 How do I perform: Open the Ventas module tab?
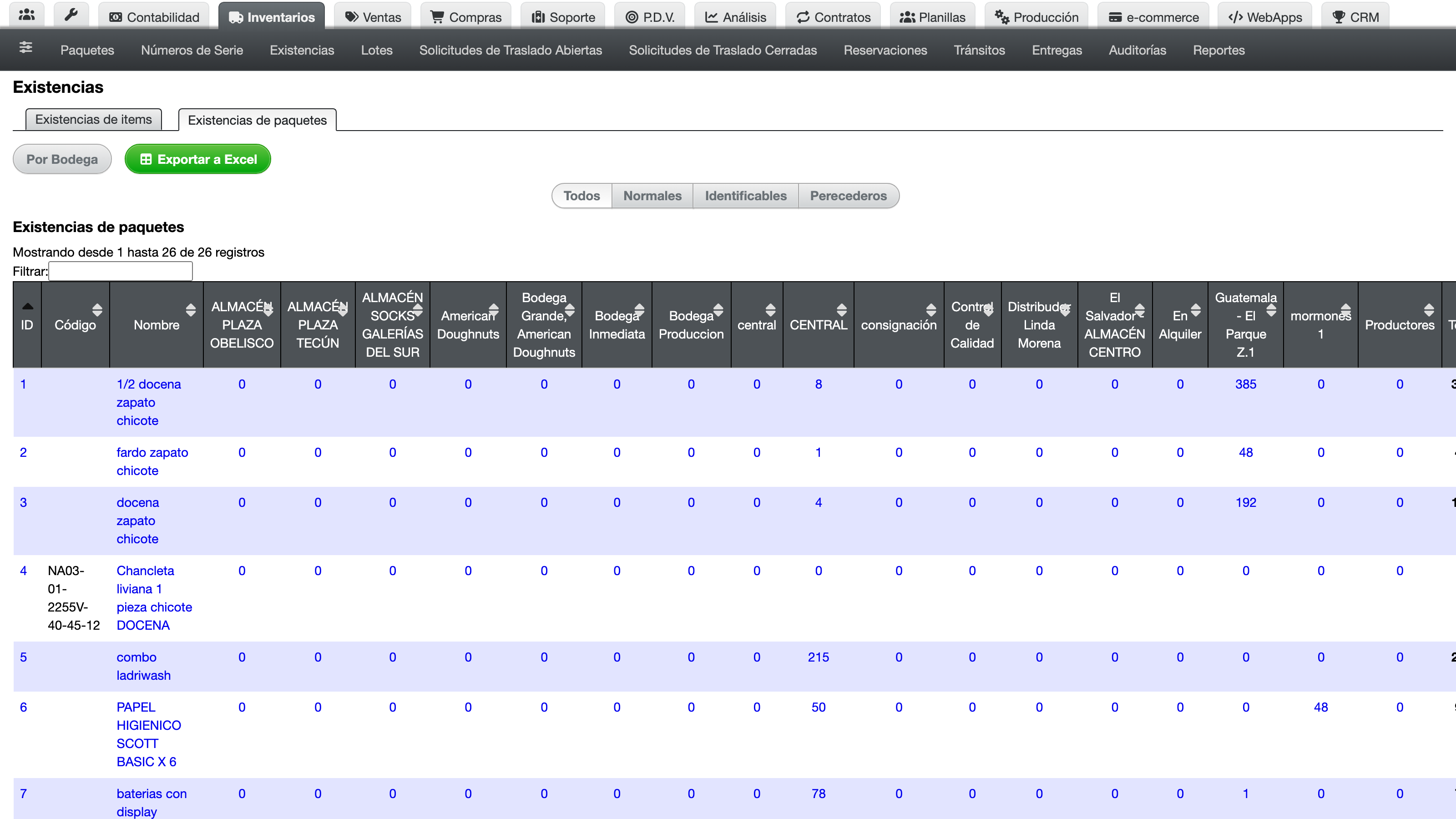[x=373, y=16]
